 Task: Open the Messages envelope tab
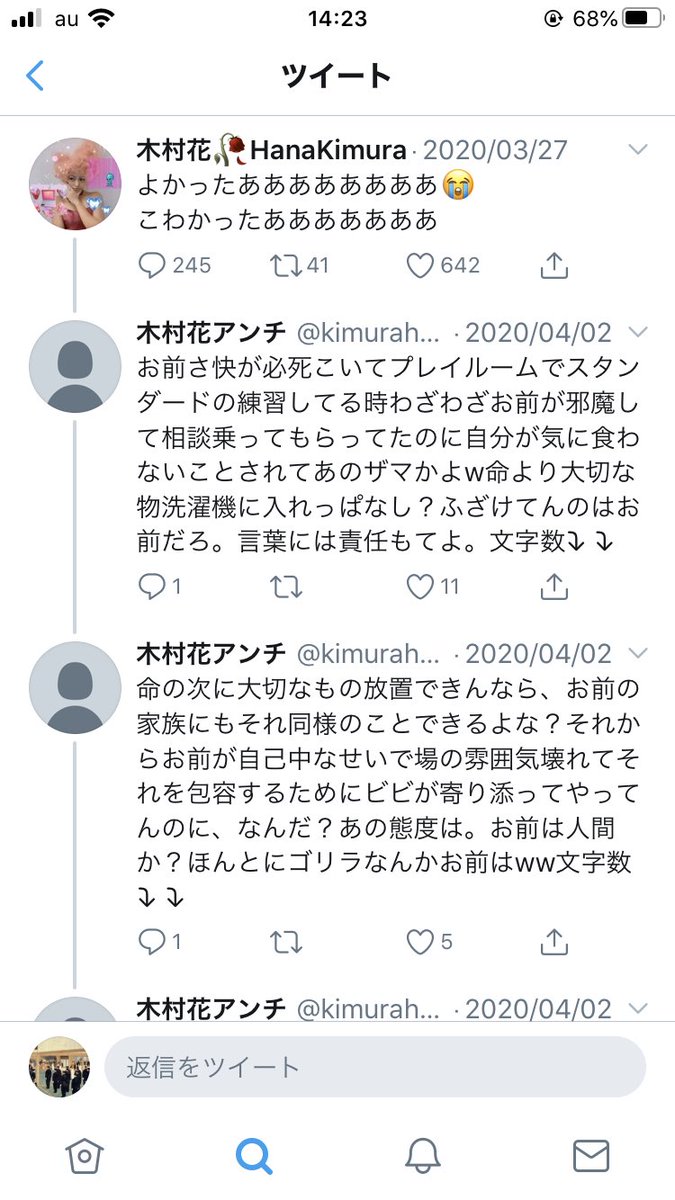pos(591,1156)
